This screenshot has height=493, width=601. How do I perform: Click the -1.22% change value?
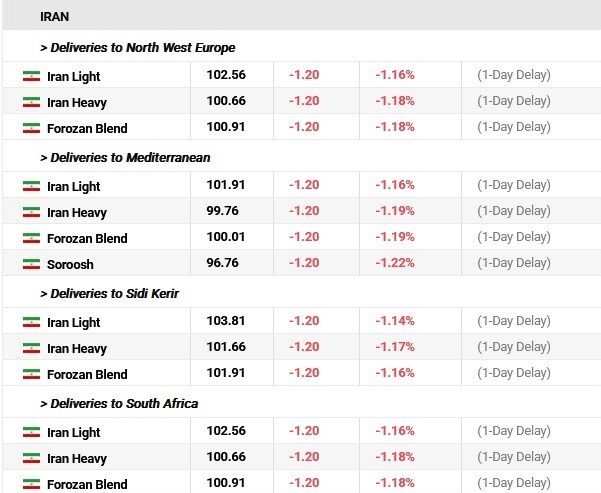[395, 263]
